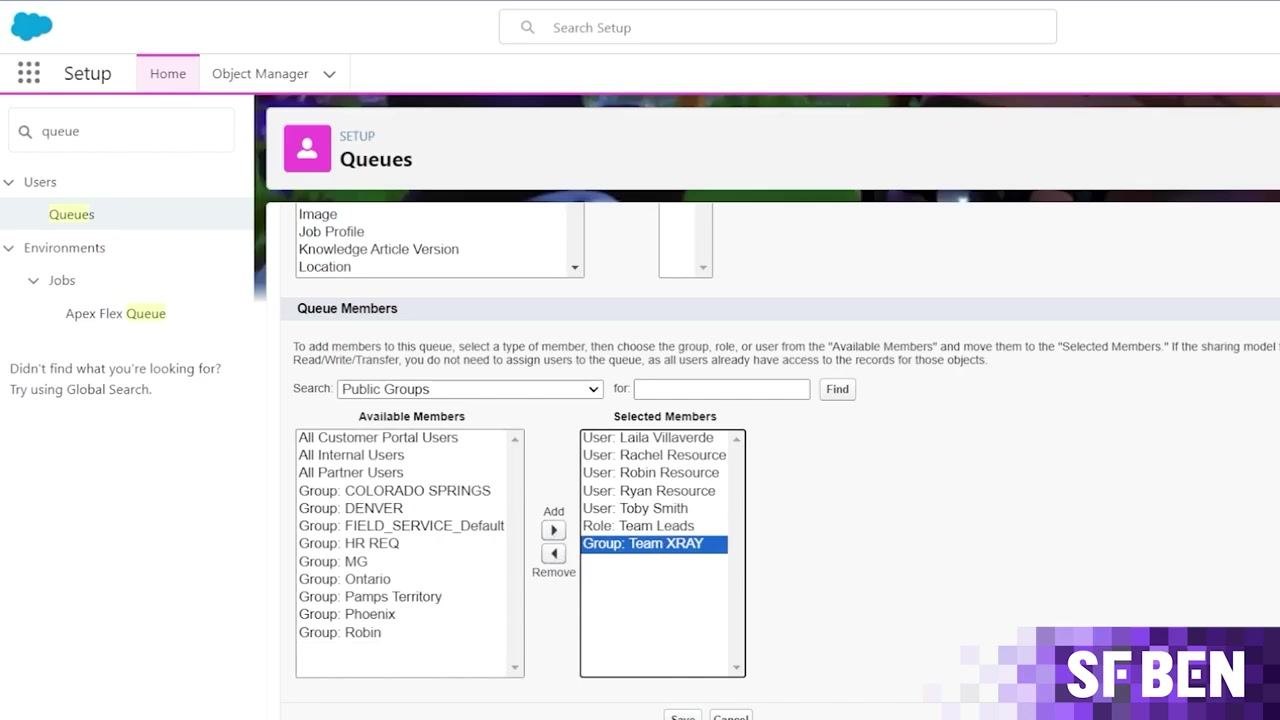Viewport: 1280px width, 720px height.
Task: Collapse the Jobs tree node
Action: (33, 281)
